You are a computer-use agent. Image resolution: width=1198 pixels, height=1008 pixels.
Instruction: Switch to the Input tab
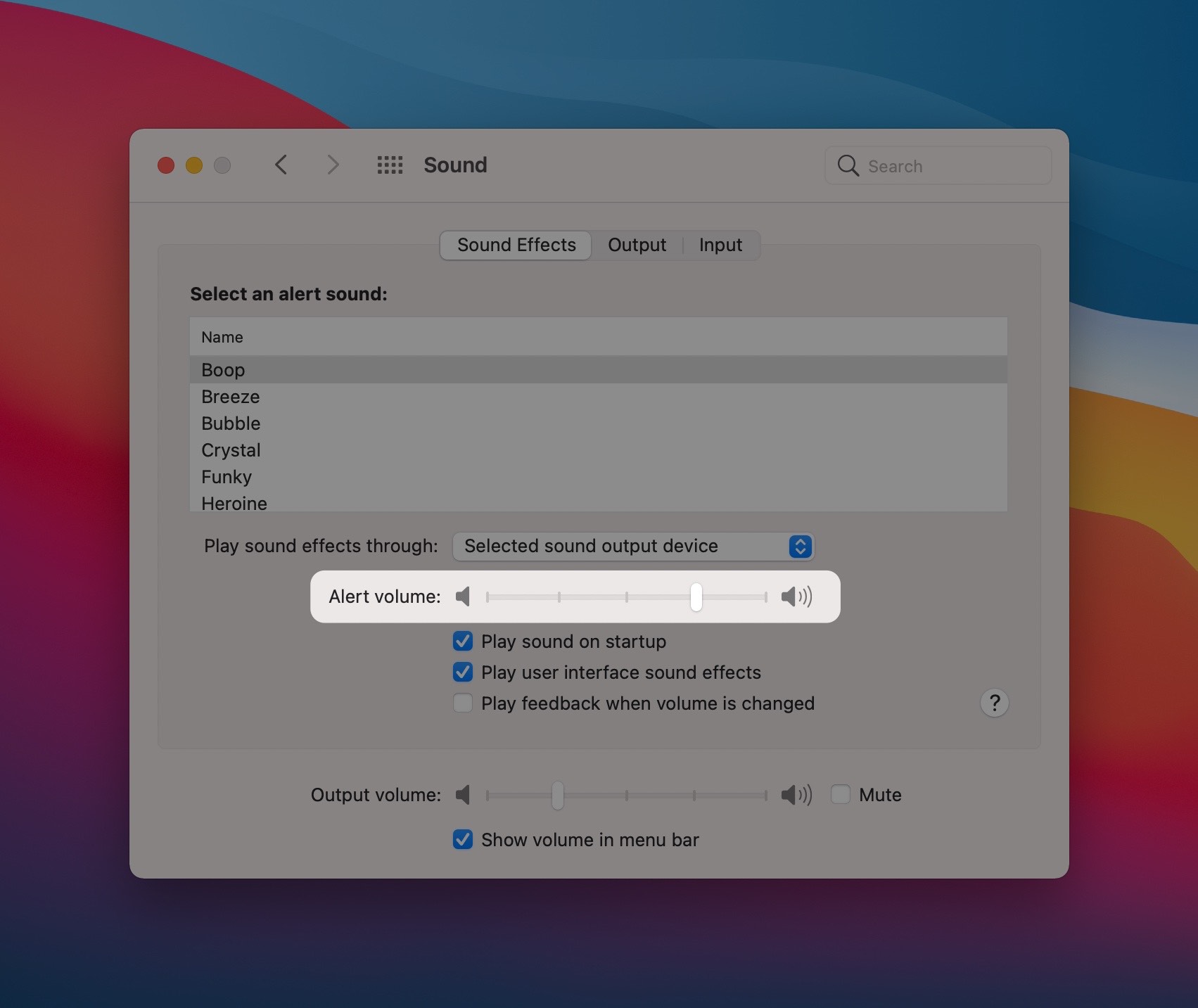tap(720, 245)
